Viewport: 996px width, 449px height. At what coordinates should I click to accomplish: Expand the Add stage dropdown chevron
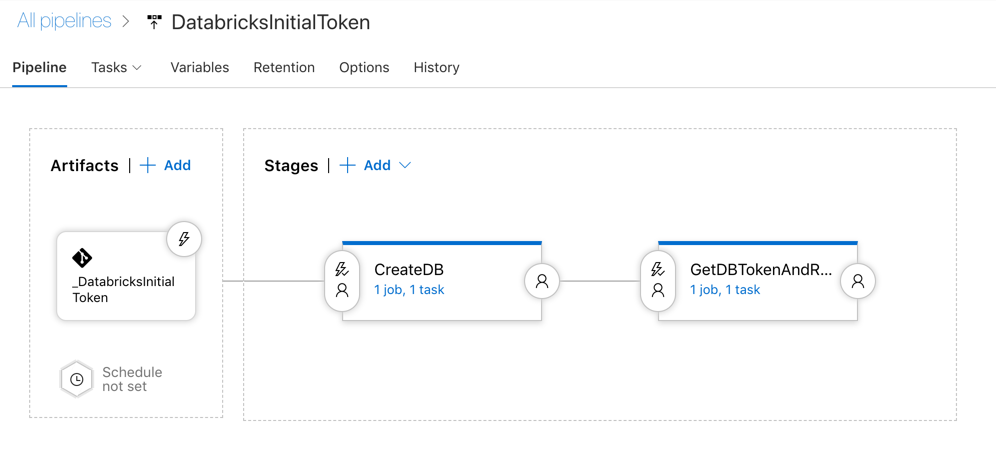(x=405, y=165)
